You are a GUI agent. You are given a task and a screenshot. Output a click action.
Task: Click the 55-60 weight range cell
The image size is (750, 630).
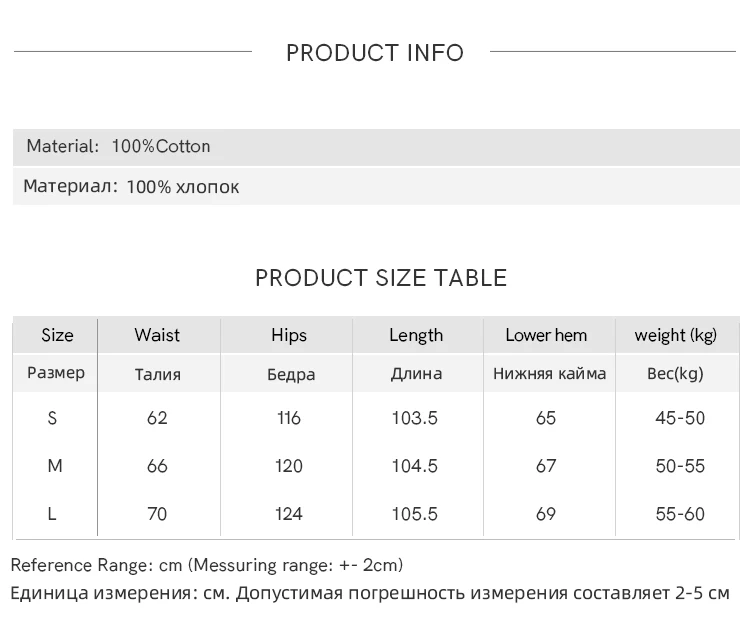pyautogui.click(x=680, y=514)
